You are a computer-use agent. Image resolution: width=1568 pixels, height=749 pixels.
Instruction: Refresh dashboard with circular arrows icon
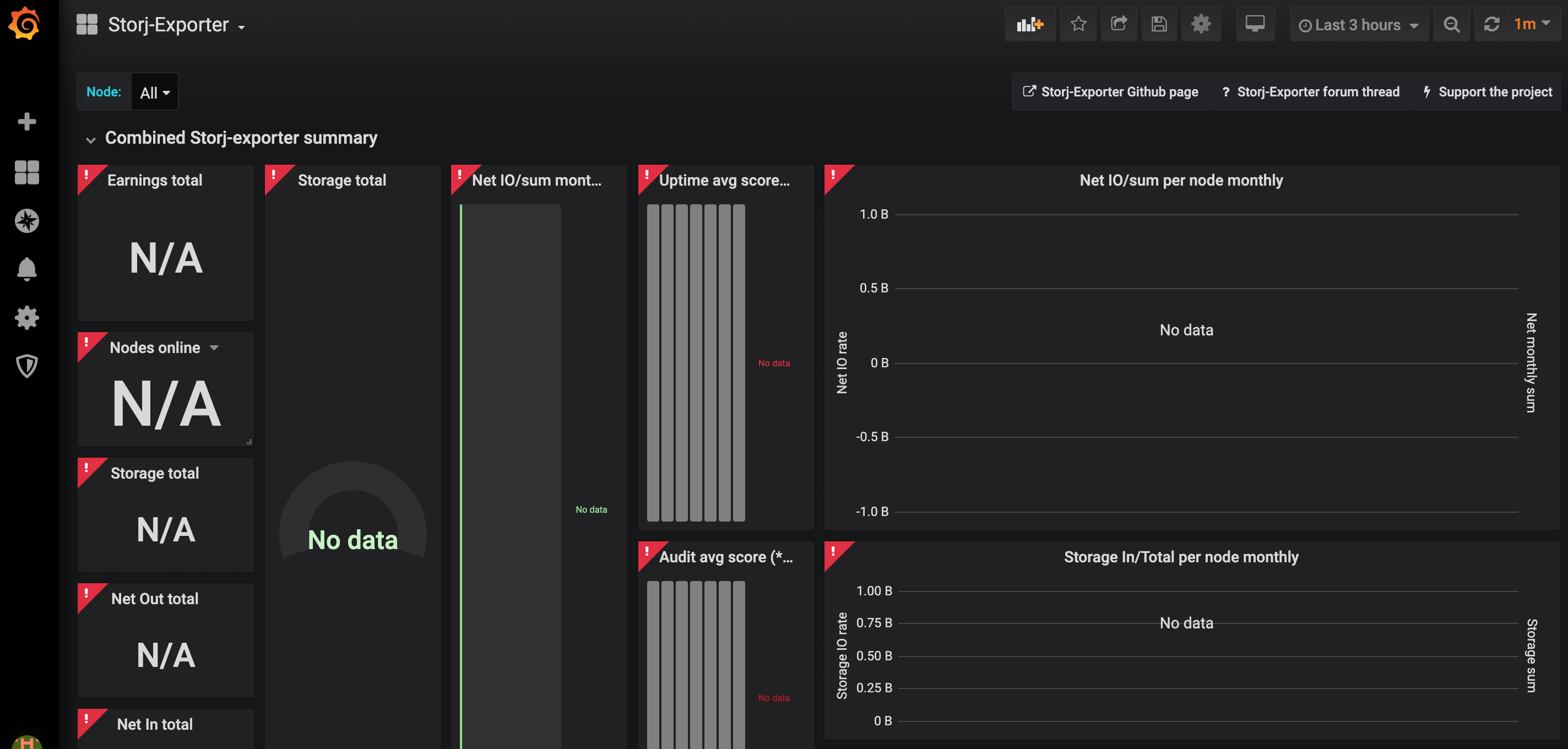[x=1491, y=24]
